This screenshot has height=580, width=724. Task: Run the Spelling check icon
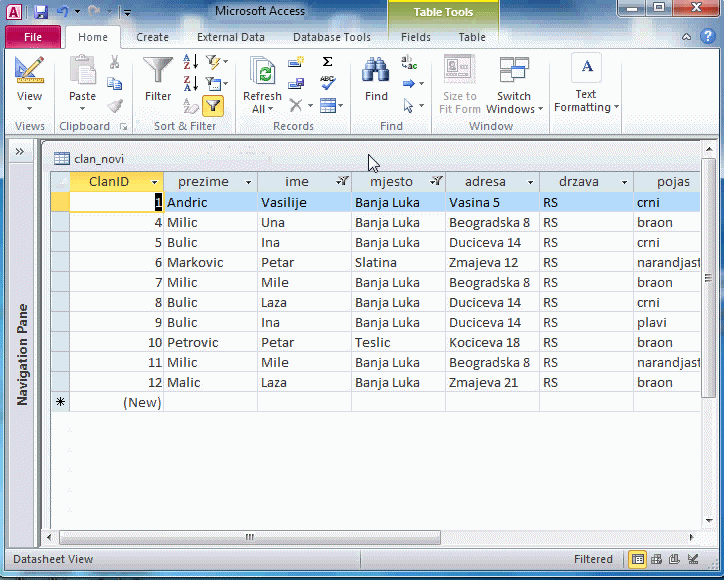pyautogui.click(x=327, y=83)
